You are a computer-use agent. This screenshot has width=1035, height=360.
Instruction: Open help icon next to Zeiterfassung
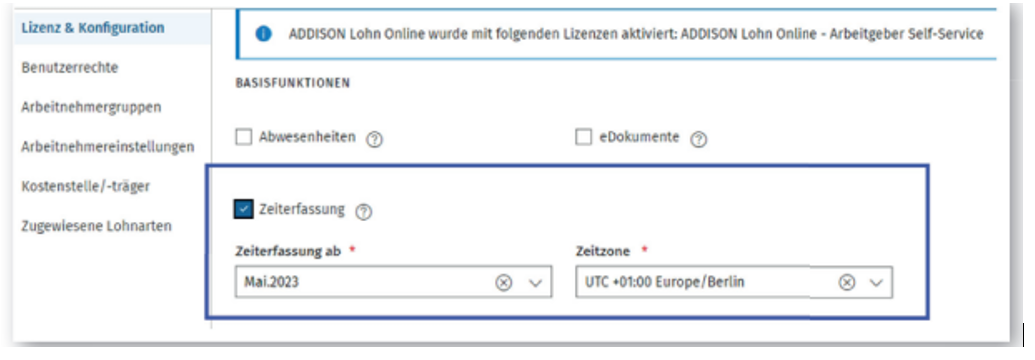[x=364, y=211]
